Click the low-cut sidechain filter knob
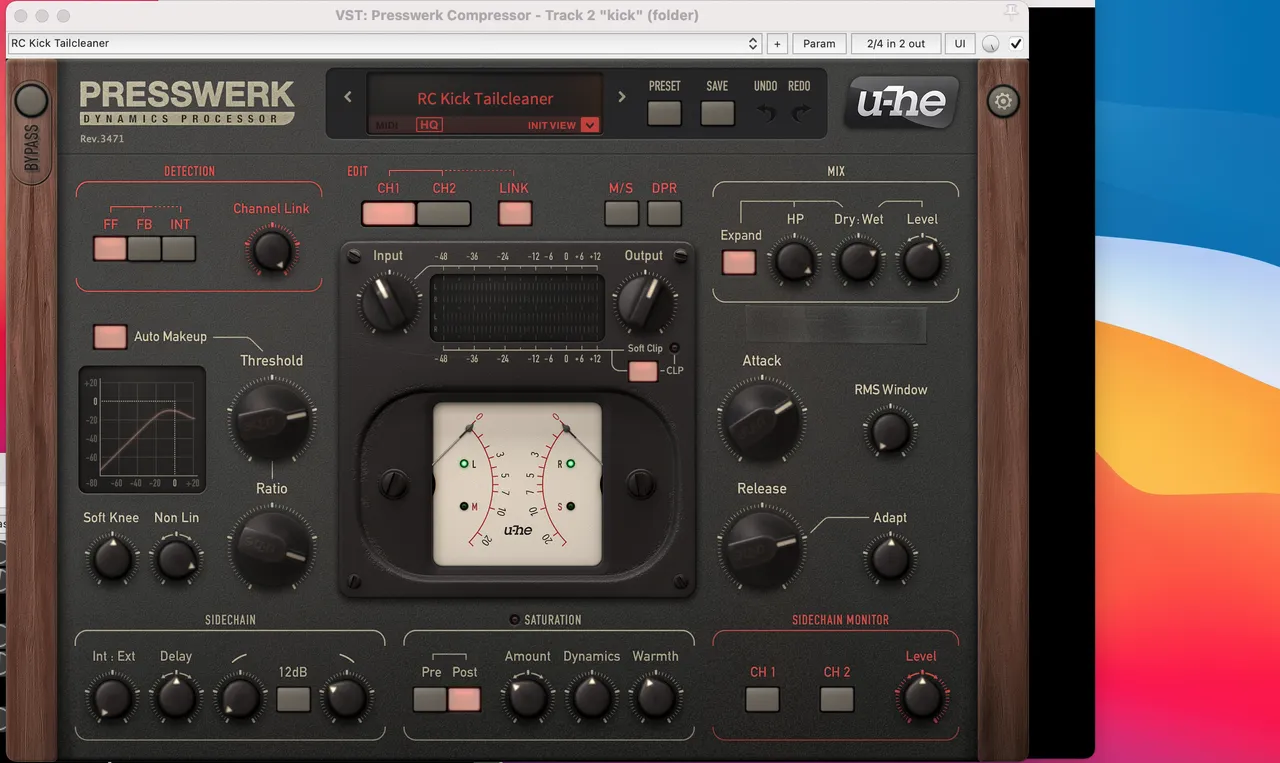This screenshot has width=1280, height=763. point(240,697)
